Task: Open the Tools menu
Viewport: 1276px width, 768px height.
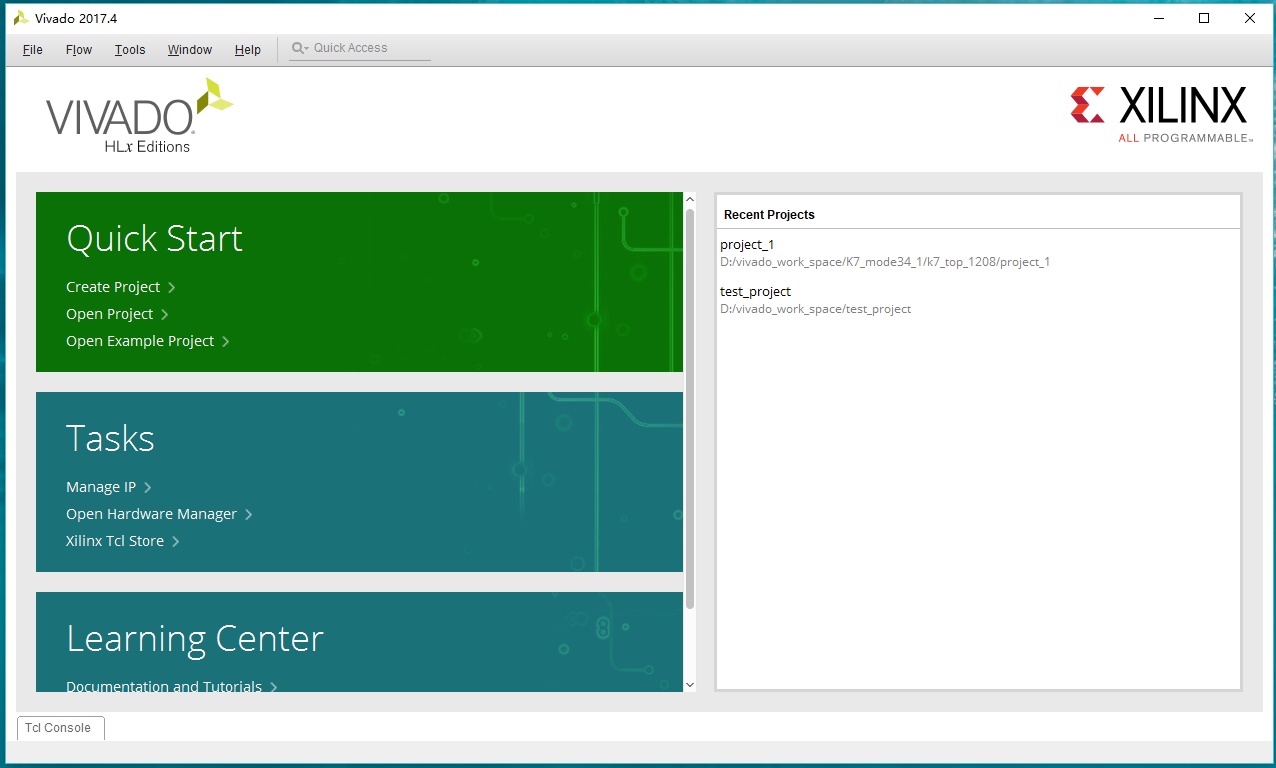Action: [x=130, y=50]
